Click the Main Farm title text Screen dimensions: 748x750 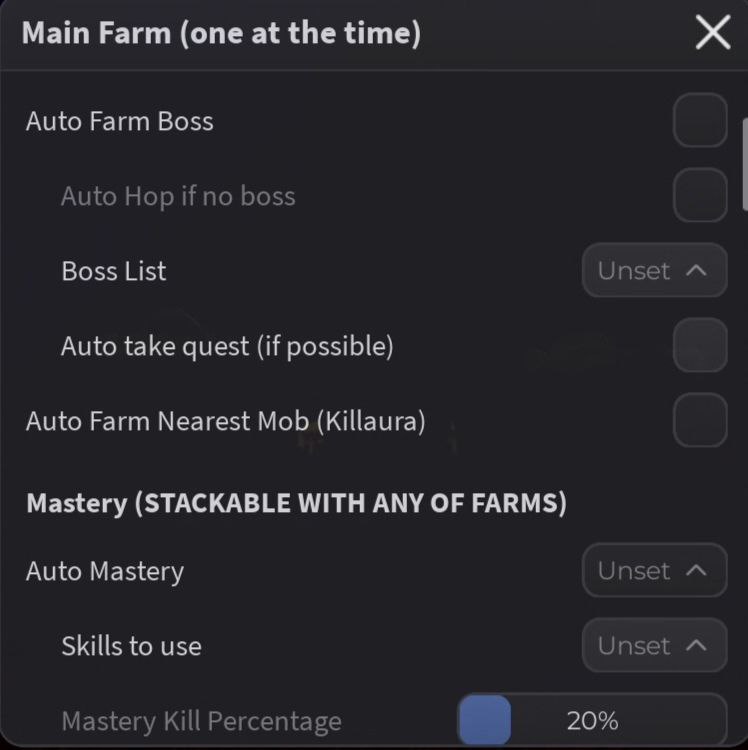point(221,33)
